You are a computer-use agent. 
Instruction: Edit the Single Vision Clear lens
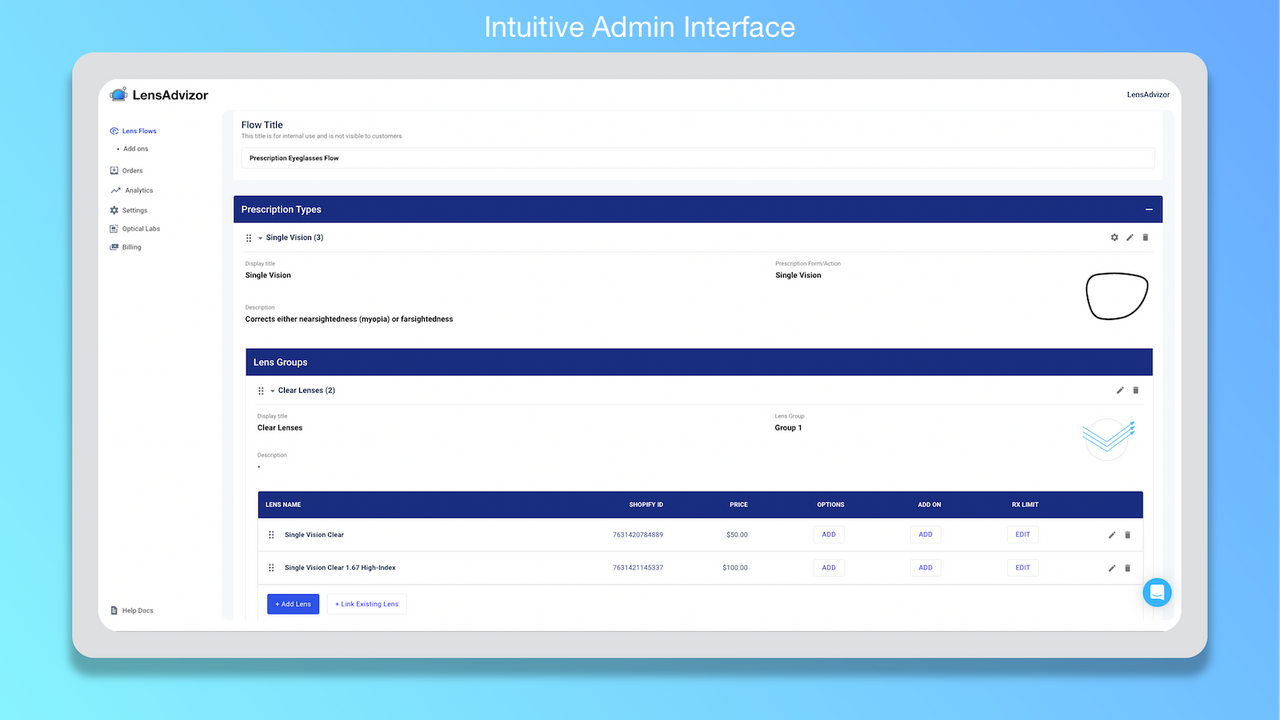pos(1112,535)
